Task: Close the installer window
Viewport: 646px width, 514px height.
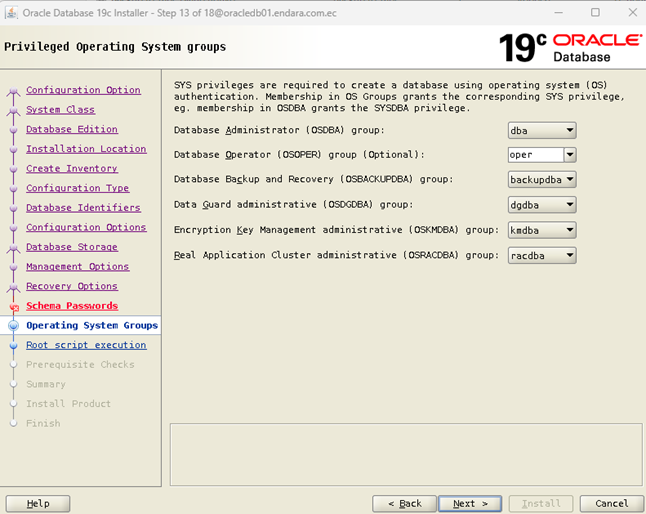Action: coord(633,13)
